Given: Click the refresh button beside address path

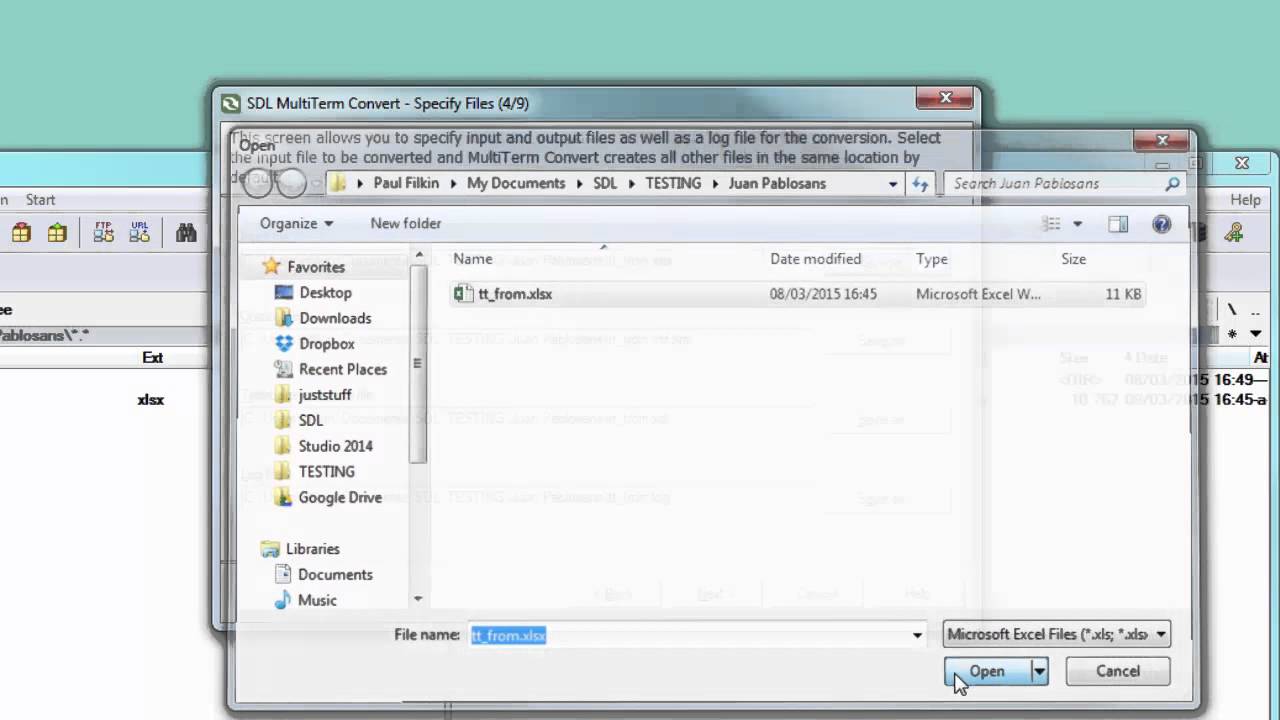Looking at the screenshot, I should (920, 183).
